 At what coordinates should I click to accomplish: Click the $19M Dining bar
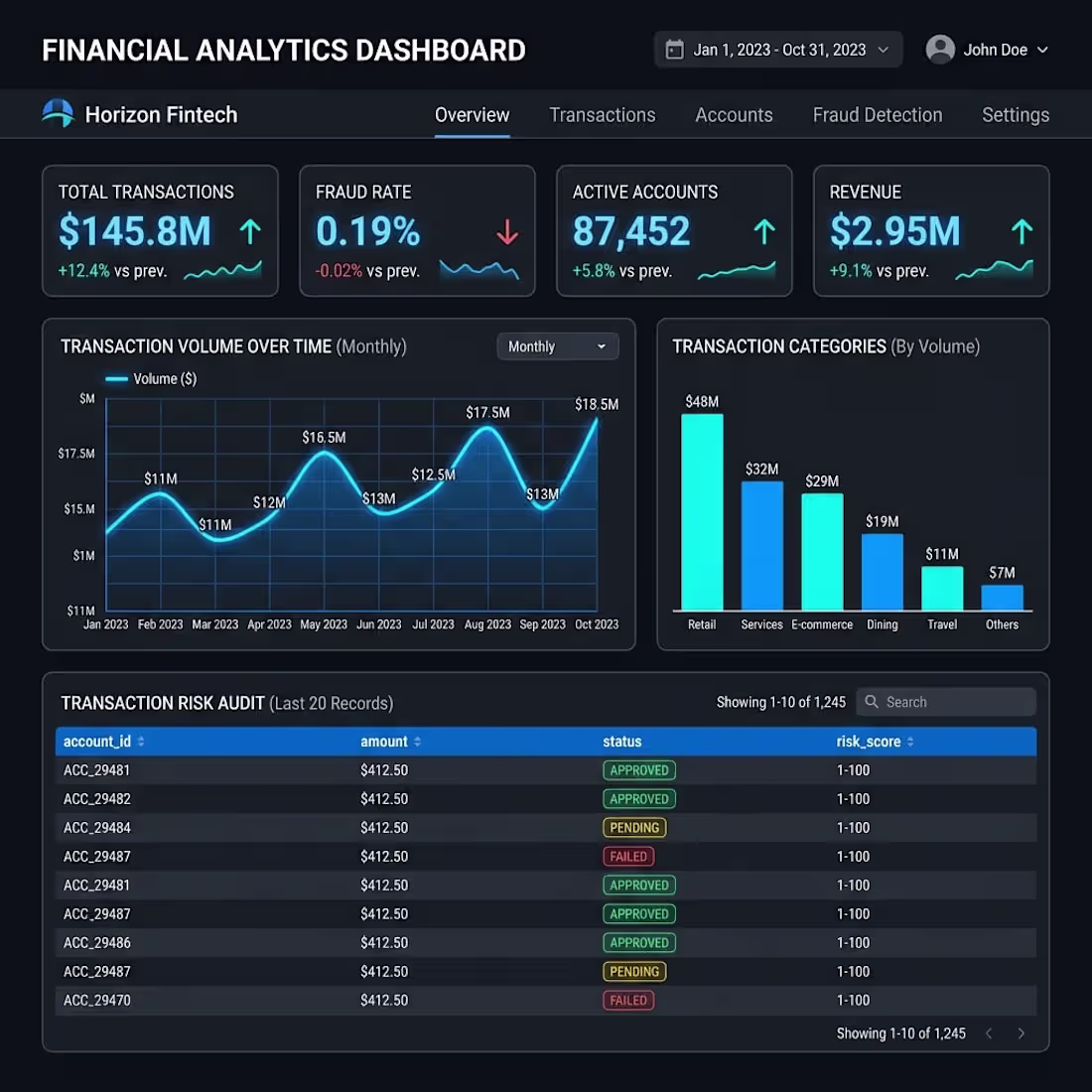point(882,572)
